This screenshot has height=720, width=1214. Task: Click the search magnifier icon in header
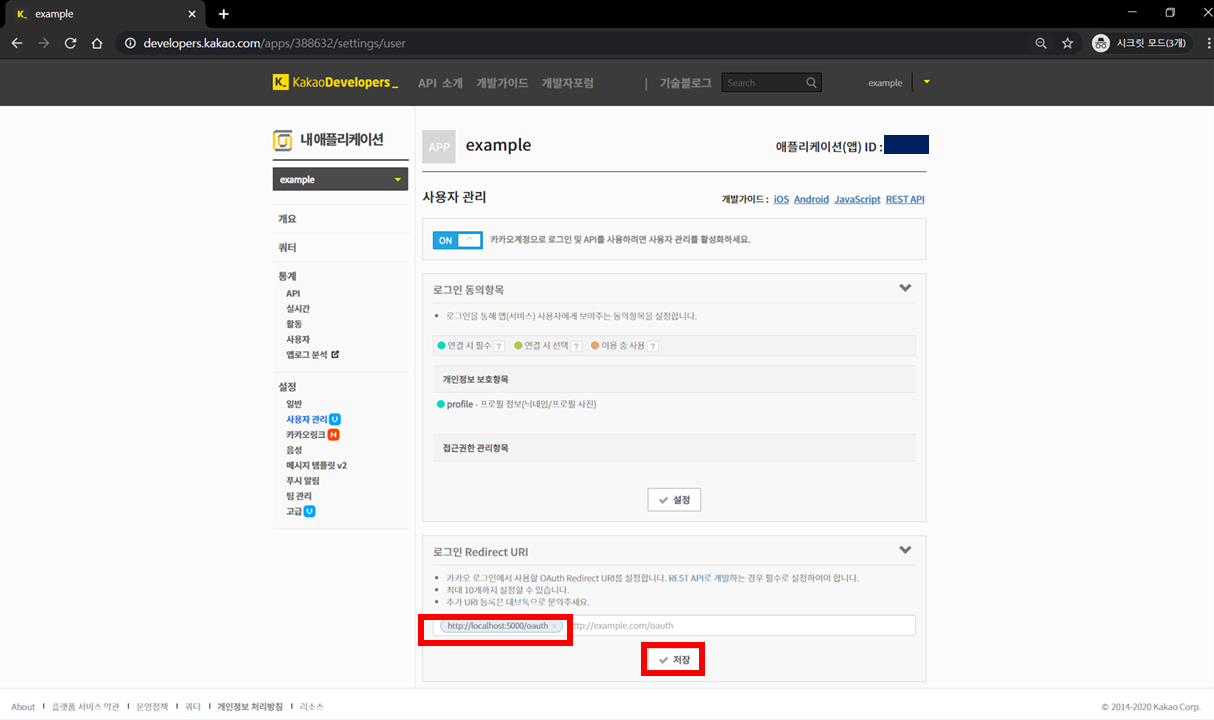click(x=812, y=83)
